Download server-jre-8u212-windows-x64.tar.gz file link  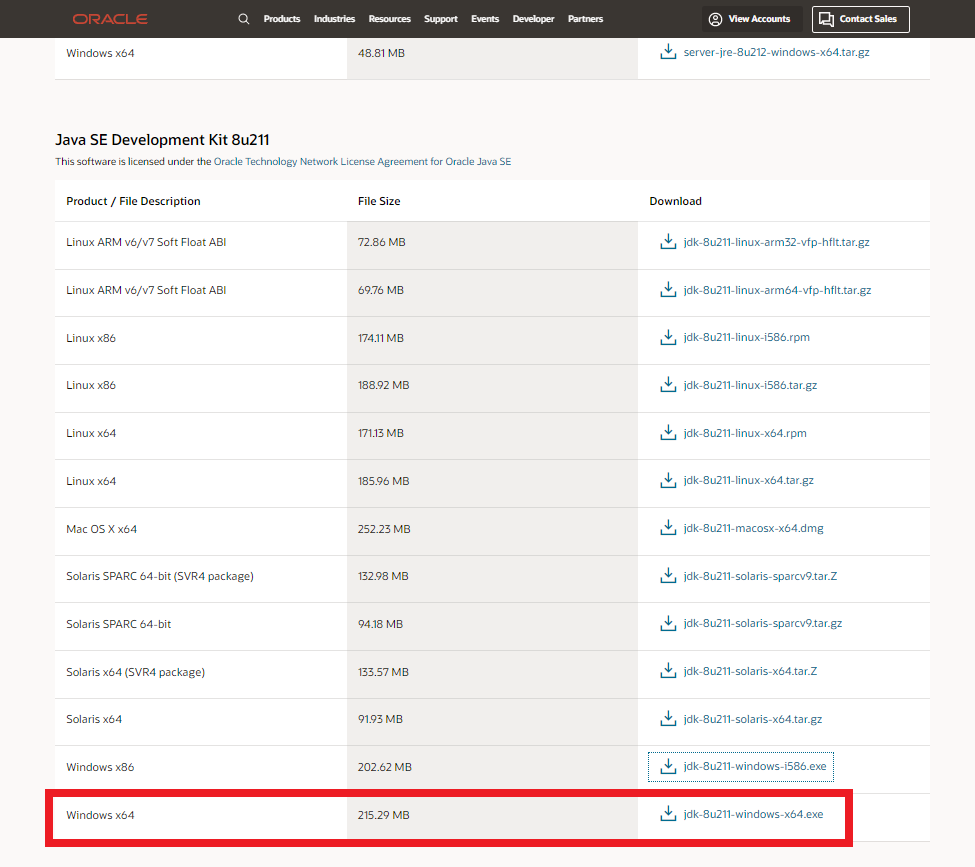[x=777, y=52]
